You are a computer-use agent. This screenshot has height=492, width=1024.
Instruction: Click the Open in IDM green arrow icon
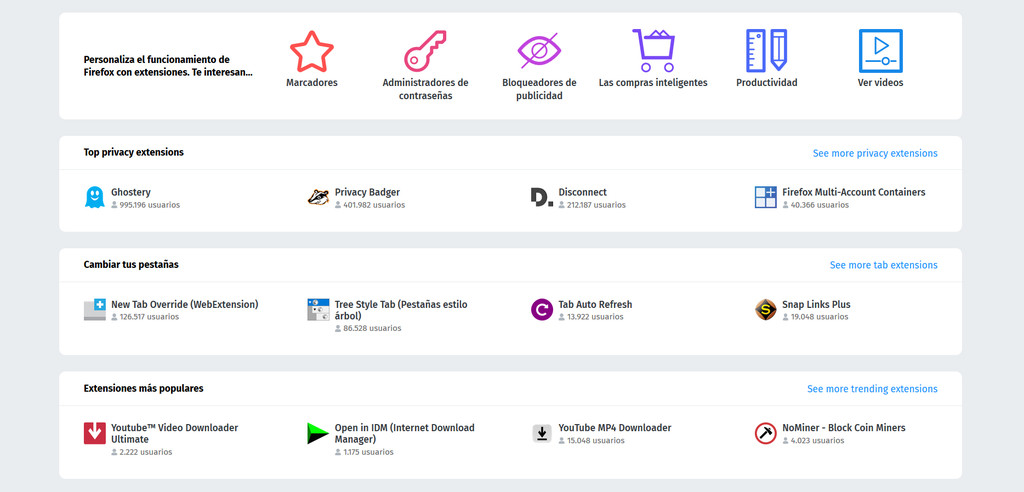tap(318, 433)
